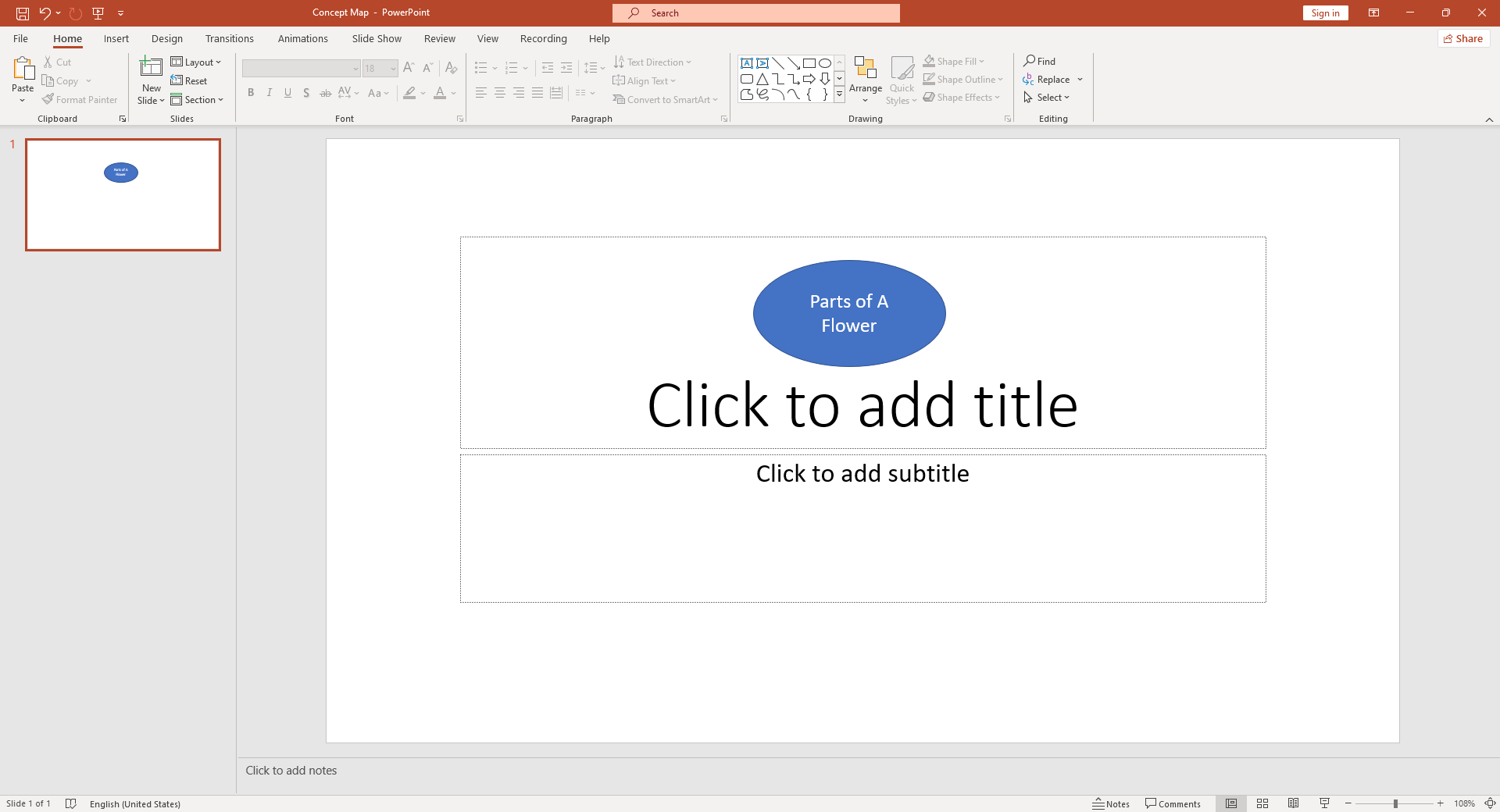Image resolution: width=1500 pixels, height=812 pixels.
Task: Click the Save icon in the title bar
Action: click(23, 13)
